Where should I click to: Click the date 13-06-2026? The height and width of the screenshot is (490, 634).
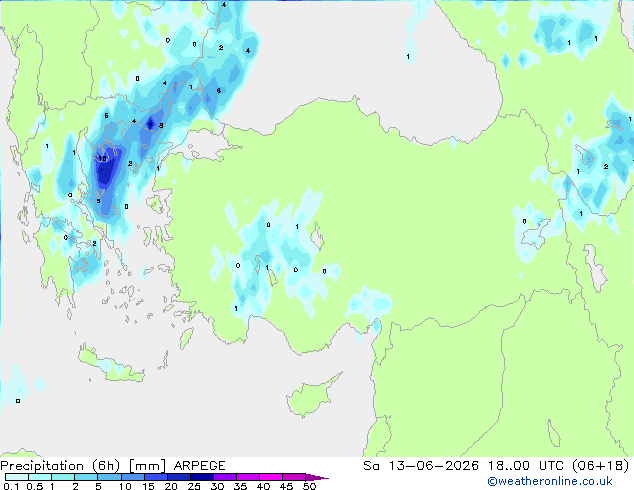(433, 465)
